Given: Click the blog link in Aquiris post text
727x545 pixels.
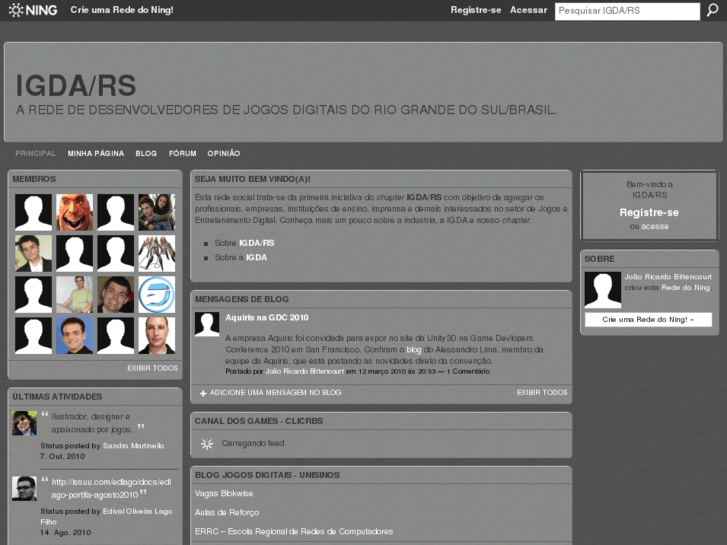Looking at the screenshot, I should pos(414,350).
